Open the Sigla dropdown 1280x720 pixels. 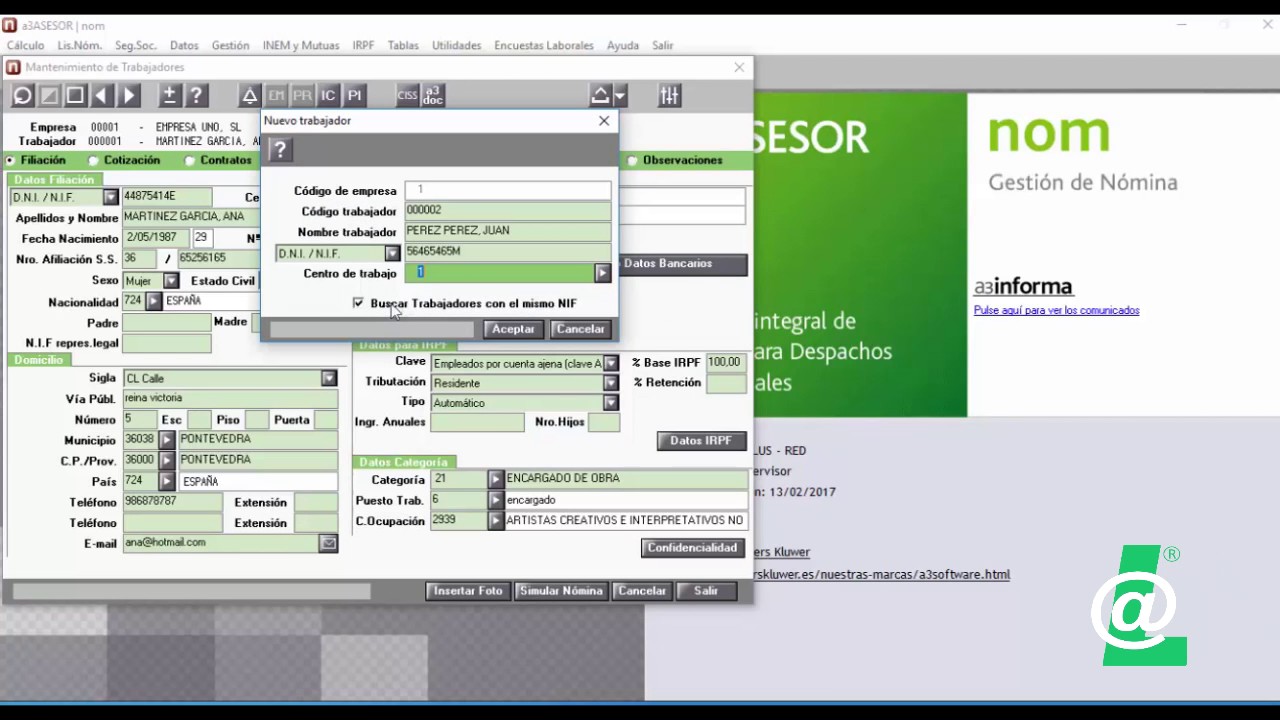click(329, 378)
